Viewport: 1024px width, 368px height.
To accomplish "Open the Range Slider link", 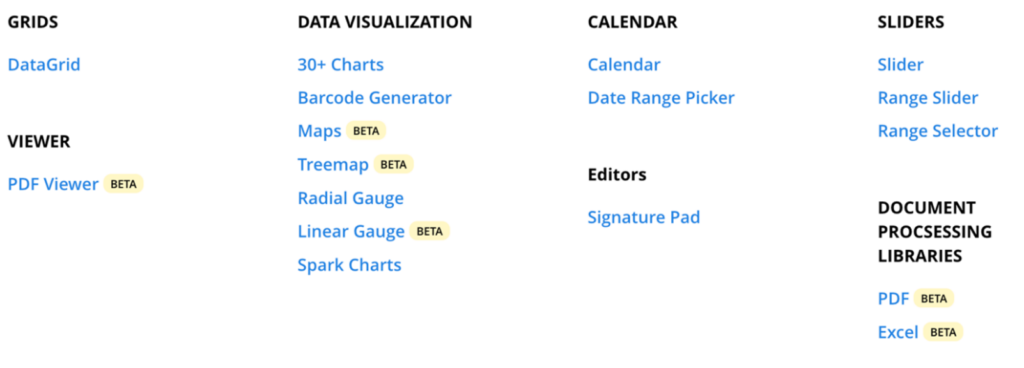I will click(928, 98).
